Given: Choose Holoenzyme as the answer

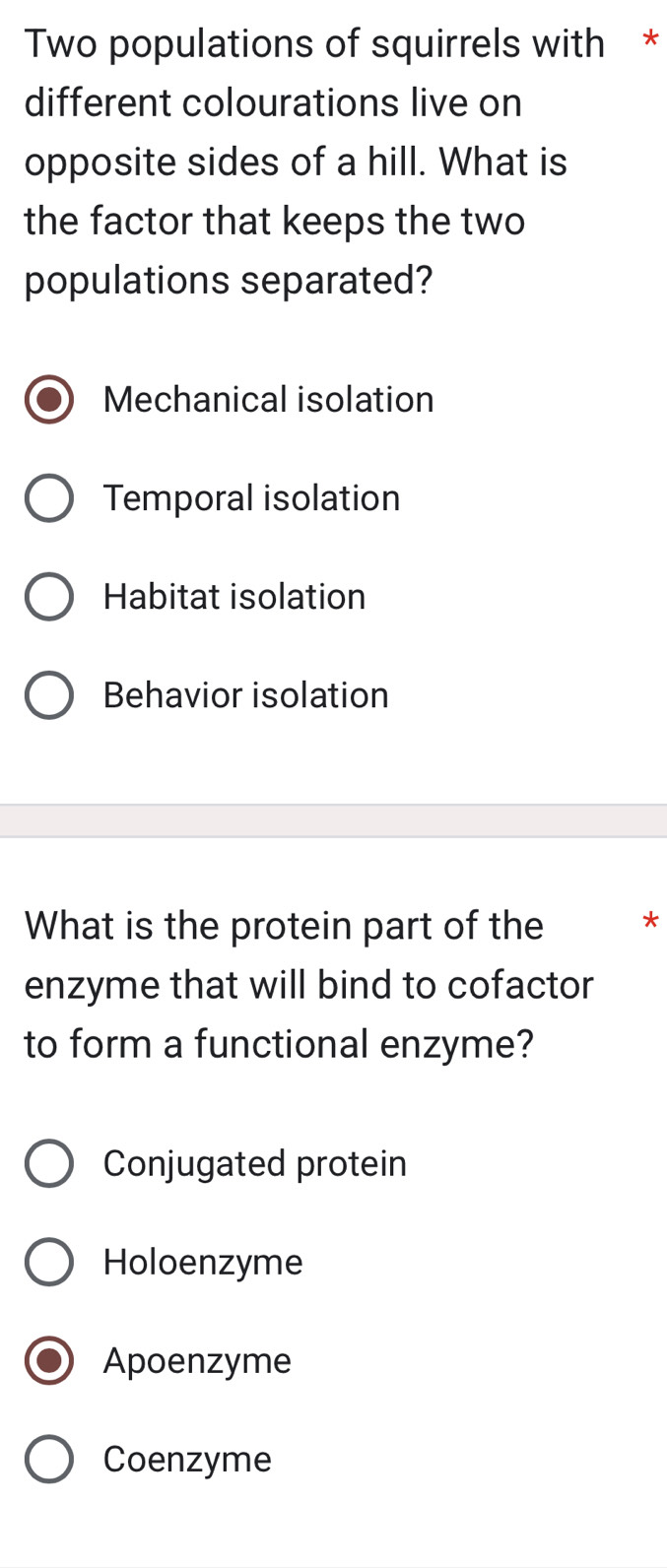Looking at the screenshot, I should tap(48, 1262).
